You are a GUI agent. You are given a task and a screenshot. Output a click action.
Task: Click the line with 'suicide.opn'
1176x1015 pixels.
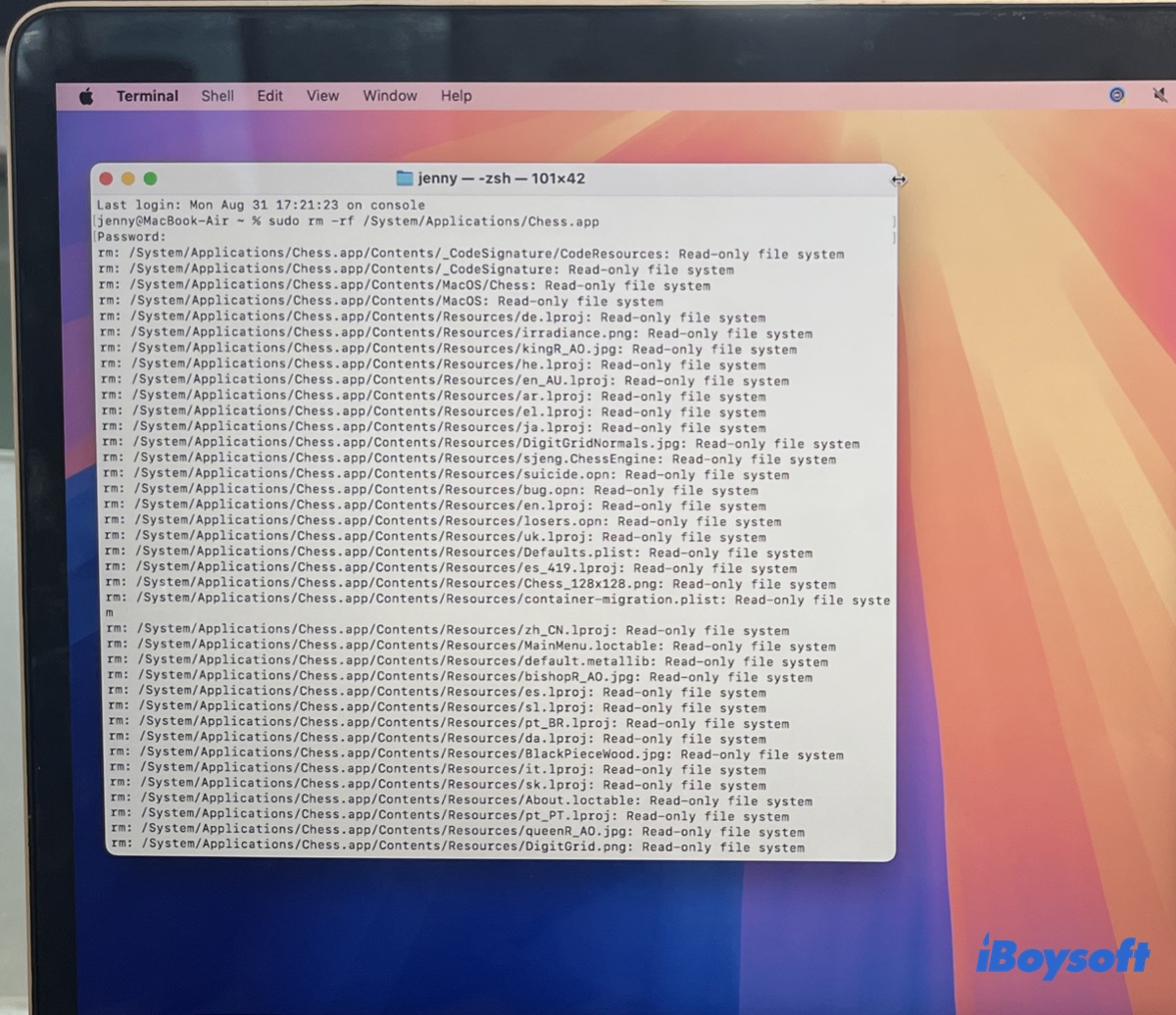pyautogui.click(x=445, y=474)
